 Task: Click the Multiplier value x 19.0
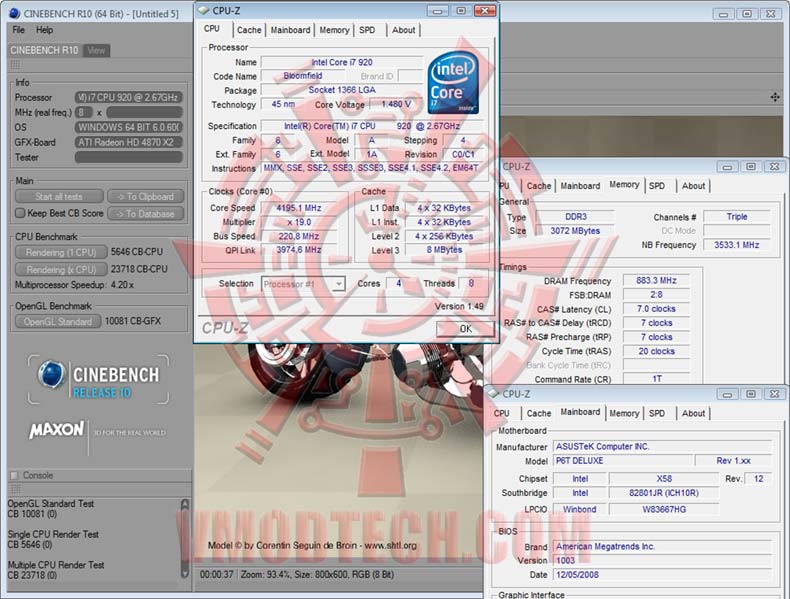click(x=299, y=222)
